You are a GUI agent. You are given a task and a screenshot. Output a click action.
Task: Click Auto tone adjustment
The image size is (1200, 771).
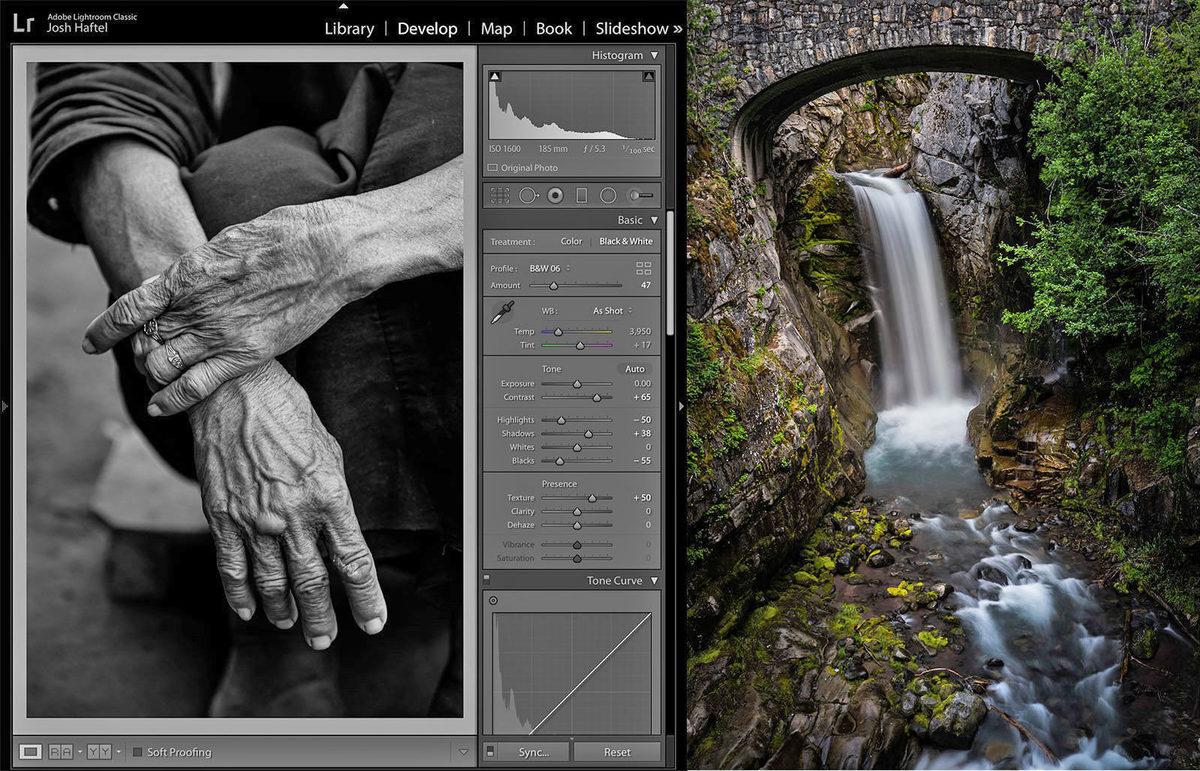coord(637,369)
